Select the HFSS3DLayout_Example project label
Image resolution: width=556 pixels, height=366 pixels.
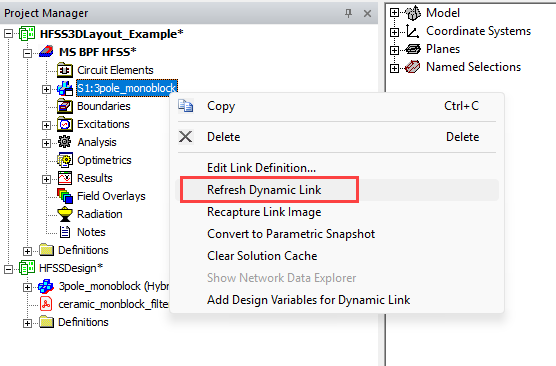[x=112, y=34]
